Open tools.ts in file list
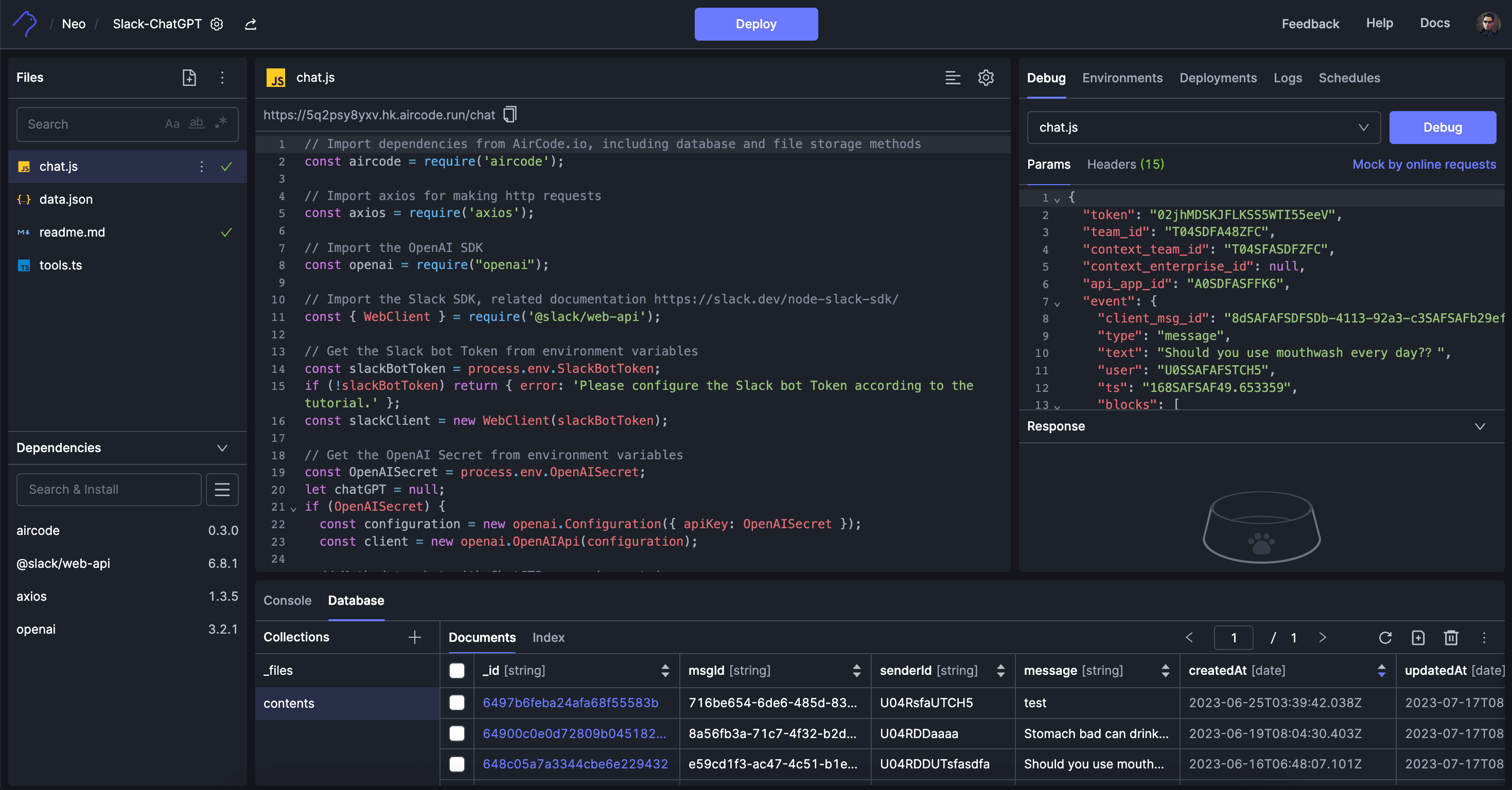Screen dimensions: 1512x790 [127, 265]
